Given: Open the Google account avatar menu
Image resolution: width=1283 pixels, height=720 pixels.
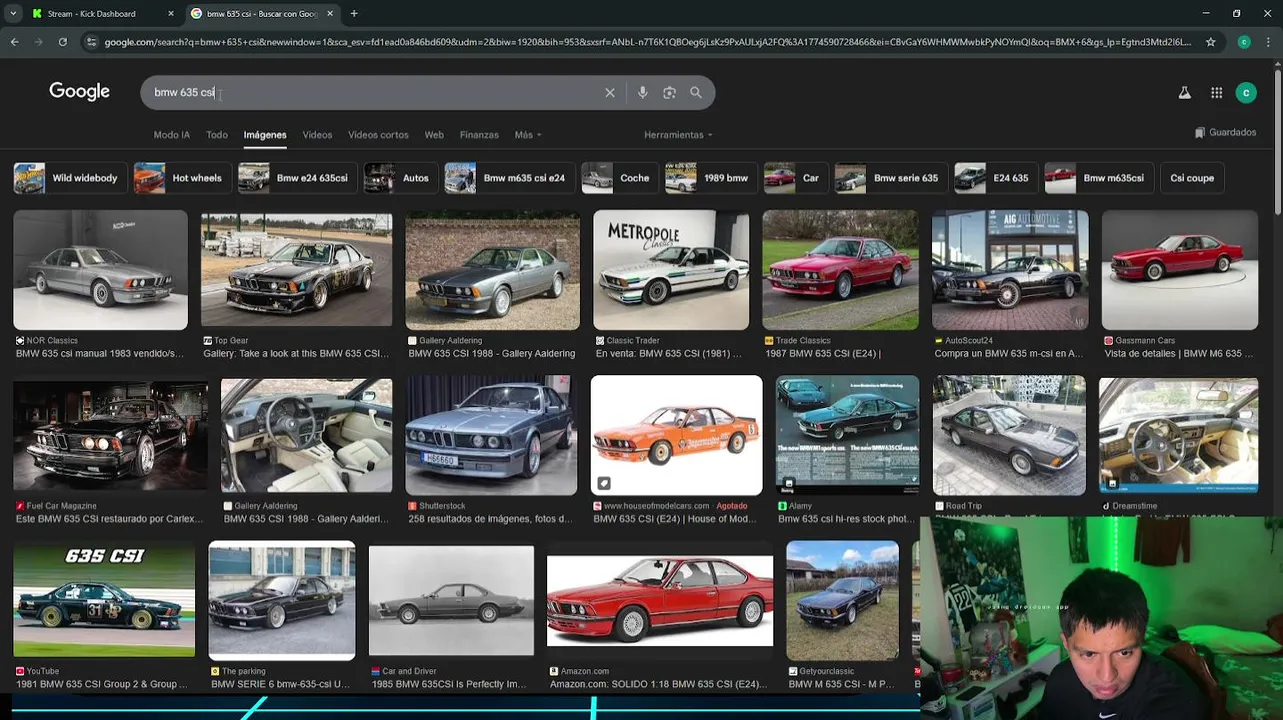Looking at the screenshot, I should coord(1246,92).
